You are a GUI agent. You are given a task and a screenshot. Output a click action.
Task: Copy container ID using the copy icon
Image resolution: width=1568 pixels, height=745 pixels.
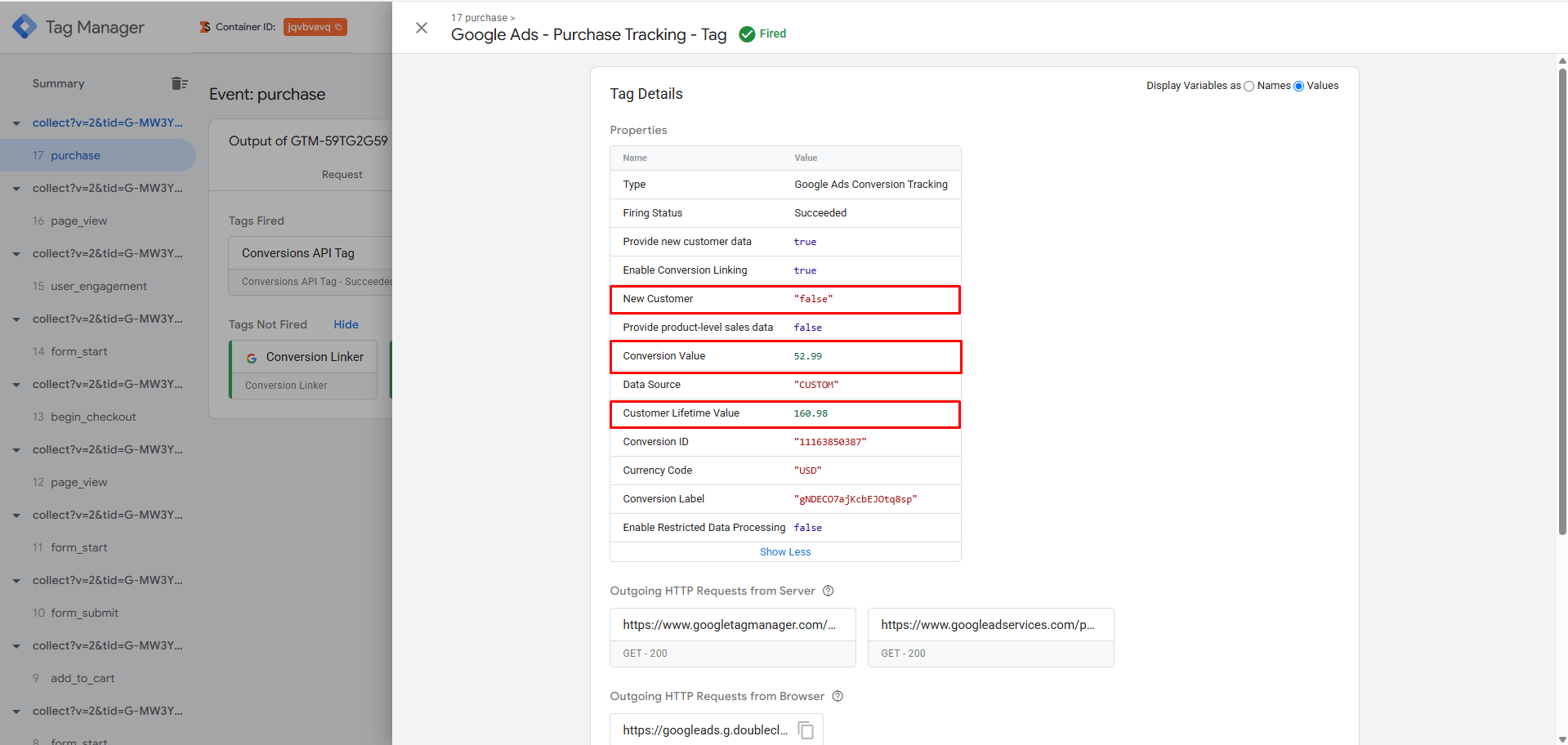(338, 27)
